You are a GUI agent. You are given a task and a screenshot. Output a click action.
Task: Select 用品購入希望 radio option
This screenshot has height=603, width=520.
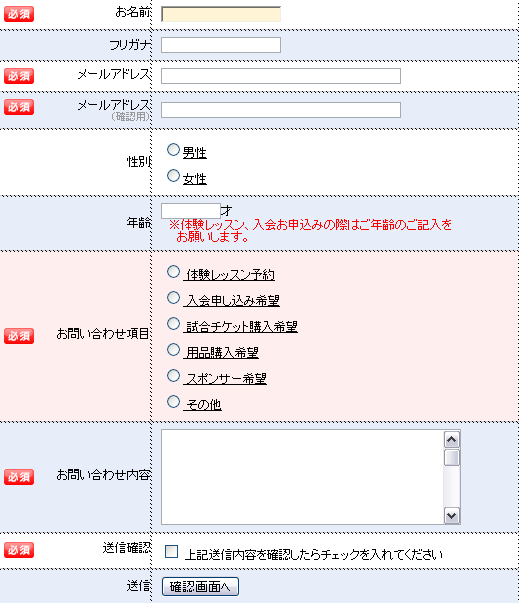coord(173,350)
